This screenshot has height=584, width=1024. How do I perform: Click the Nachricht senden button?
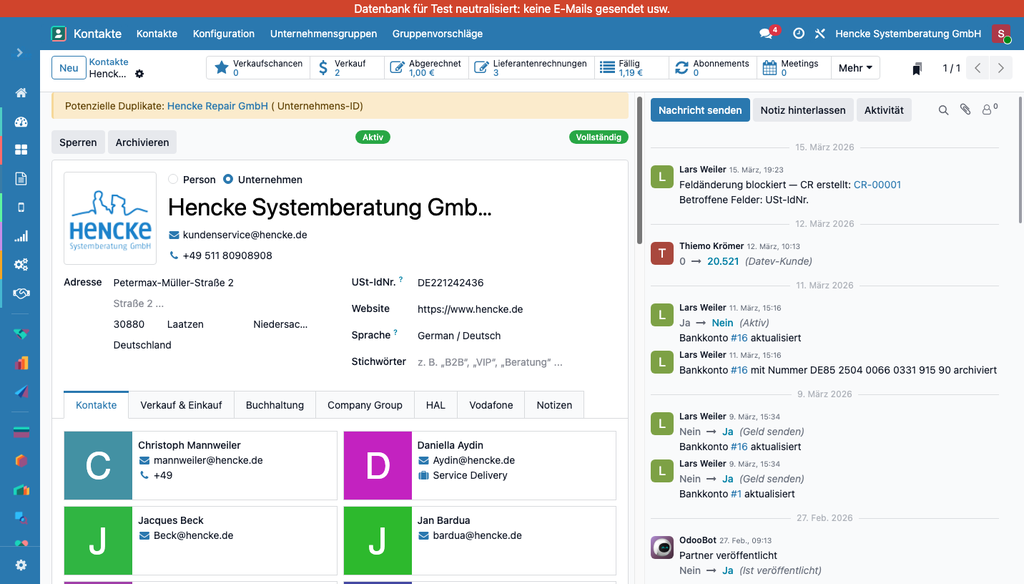tap(700, 110)
